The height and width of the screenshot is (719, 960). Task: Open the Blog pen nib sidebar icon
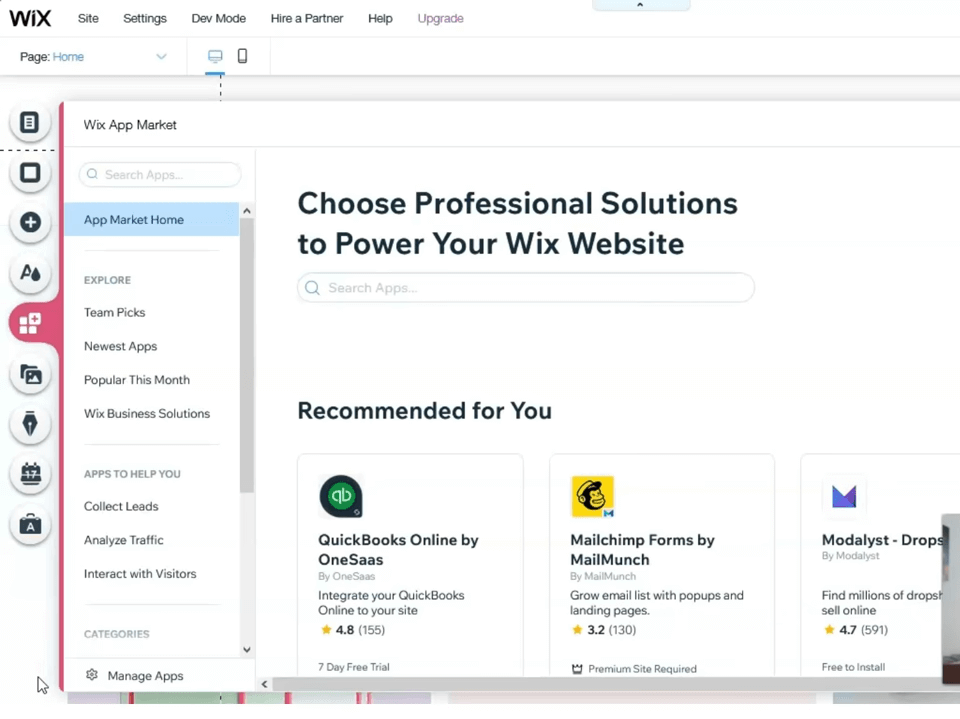(x=29, y=424)
